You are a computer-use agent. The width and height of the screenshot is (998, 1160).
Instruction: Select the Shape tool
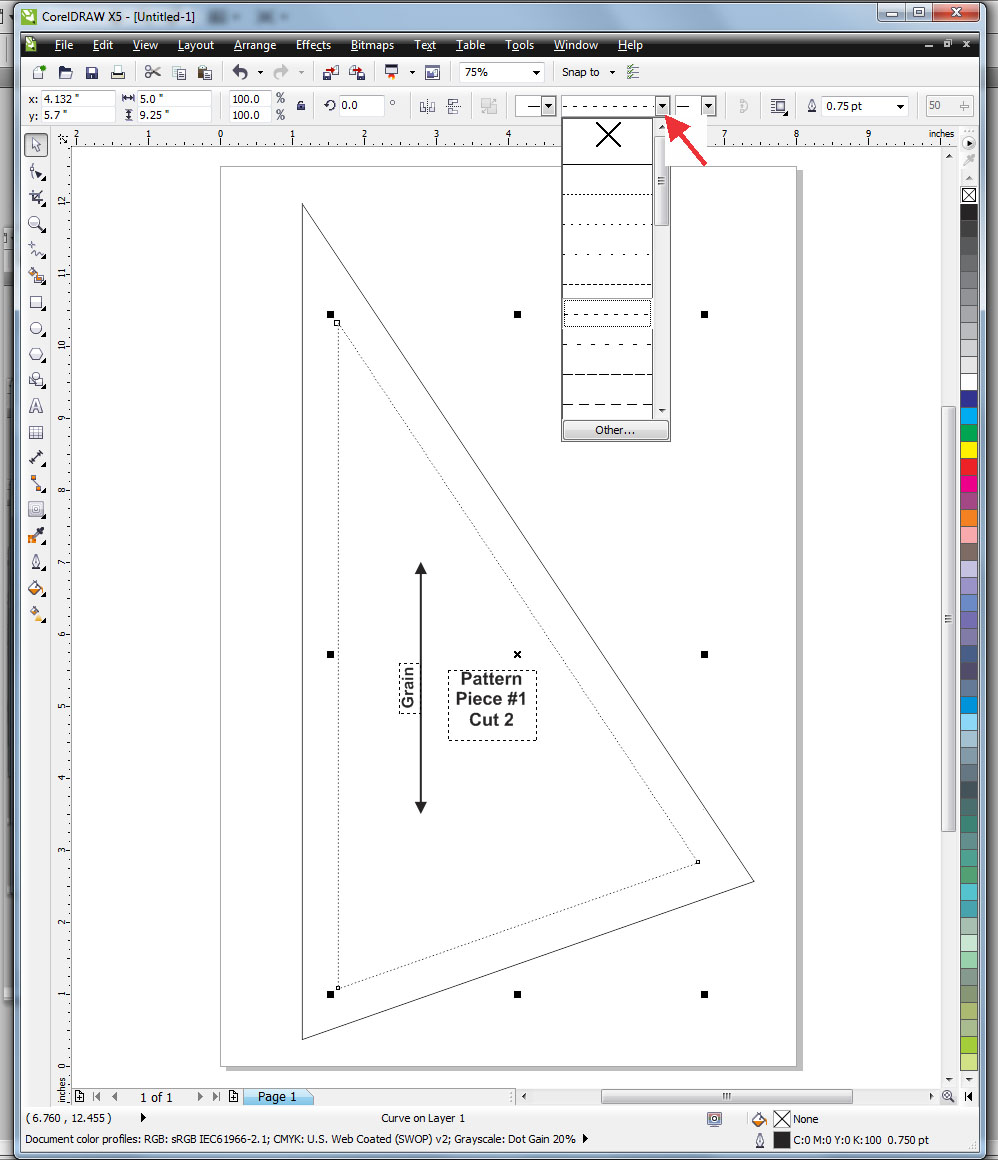tap(36, 170)
